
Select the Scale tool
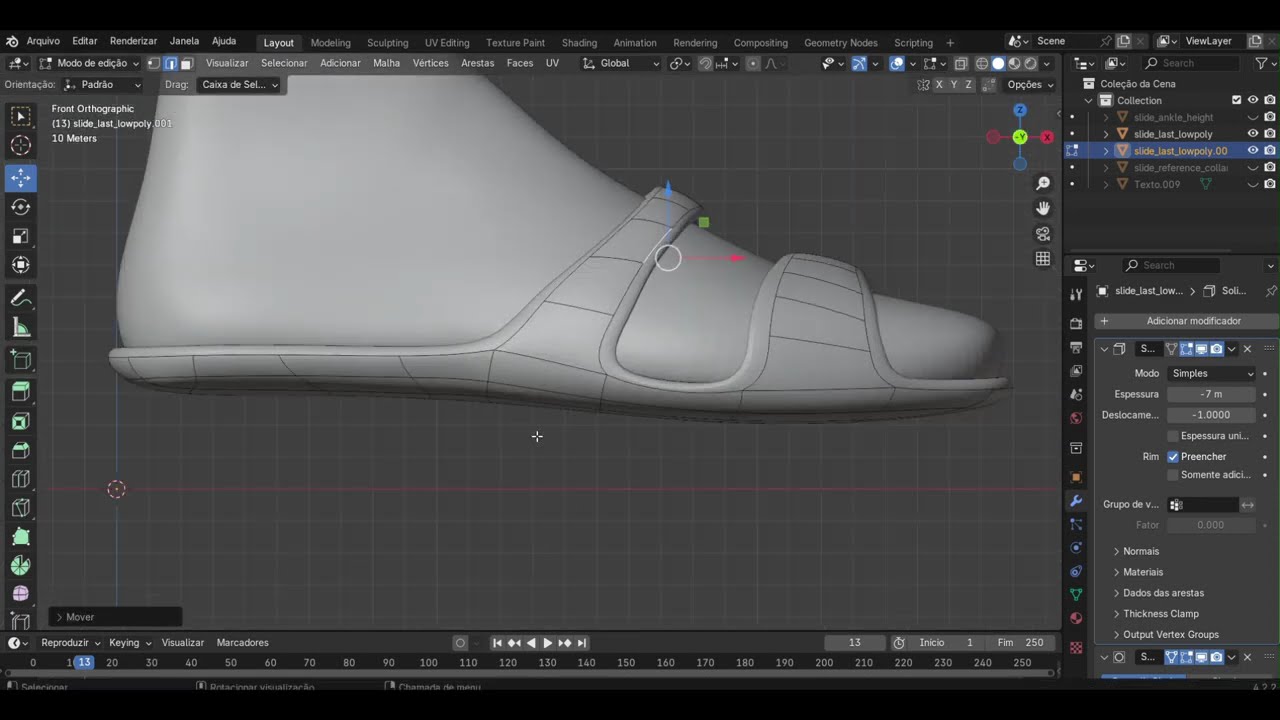tap(20, 236)
